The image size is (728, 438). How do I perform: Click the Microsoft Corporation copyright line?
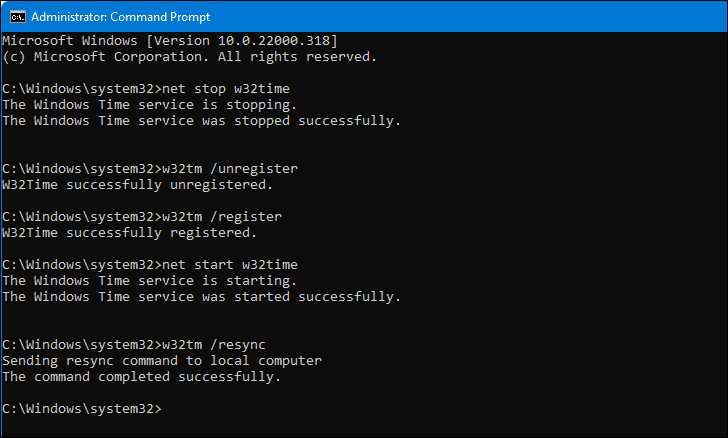190,56
